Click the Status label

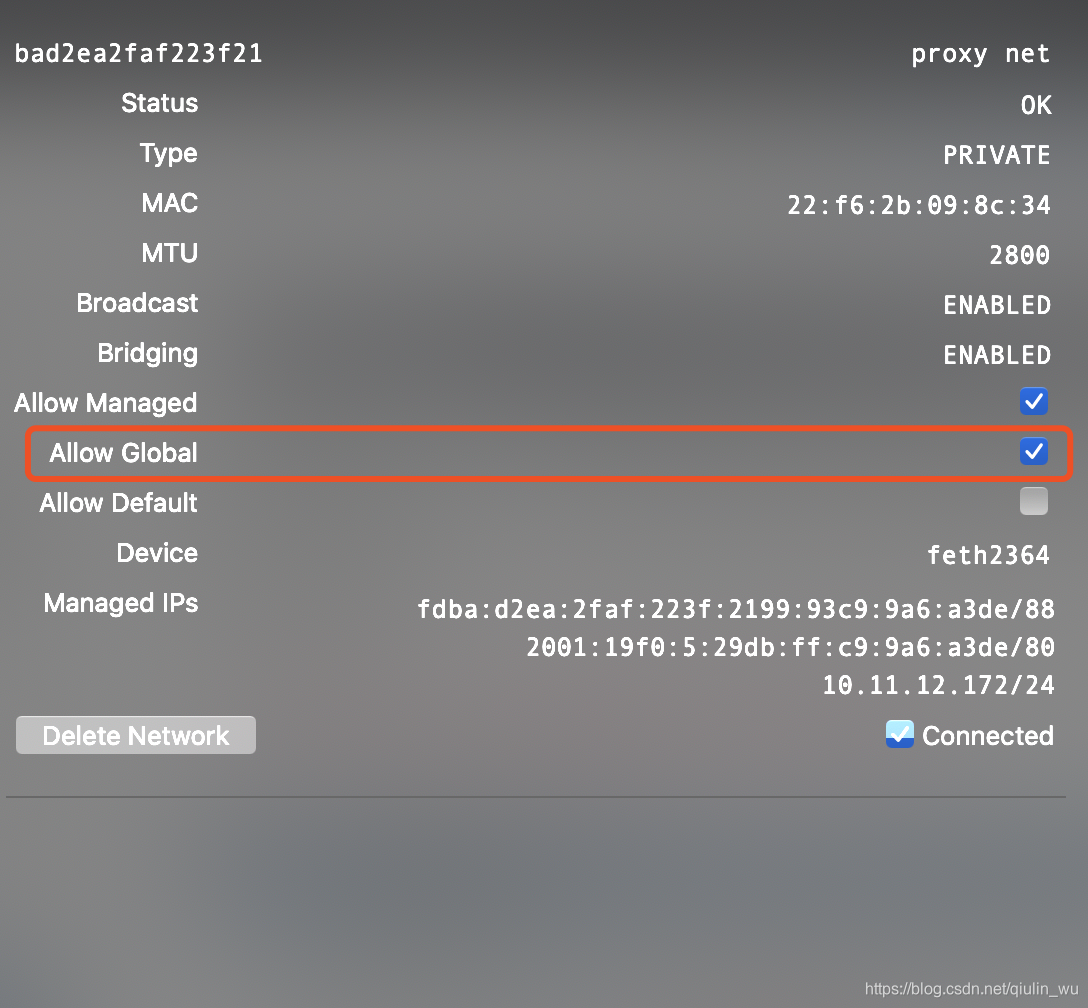click(x=160, y=103)
